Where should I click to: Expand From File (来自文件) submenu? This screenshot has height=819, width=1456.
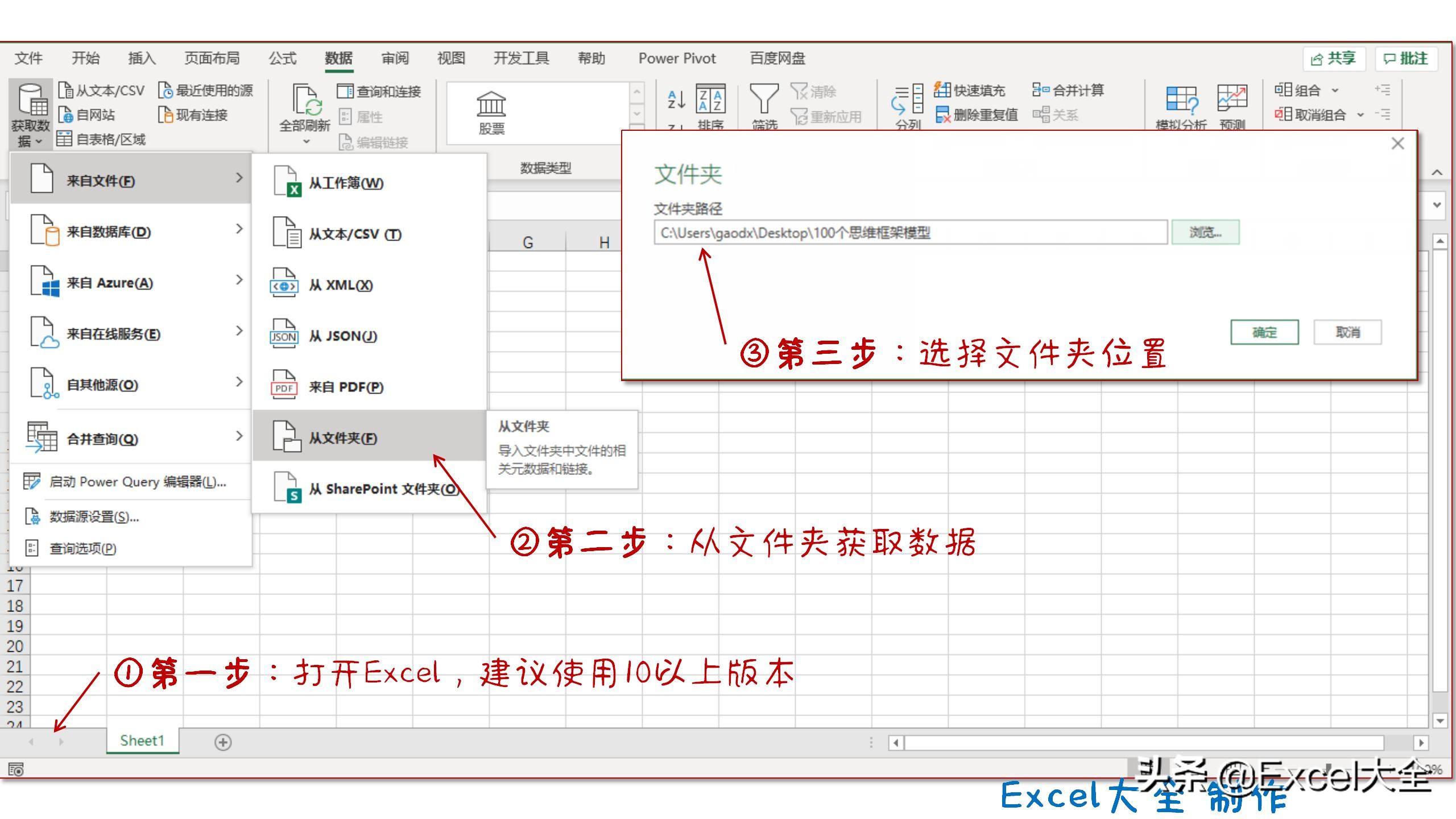[131, 180]
